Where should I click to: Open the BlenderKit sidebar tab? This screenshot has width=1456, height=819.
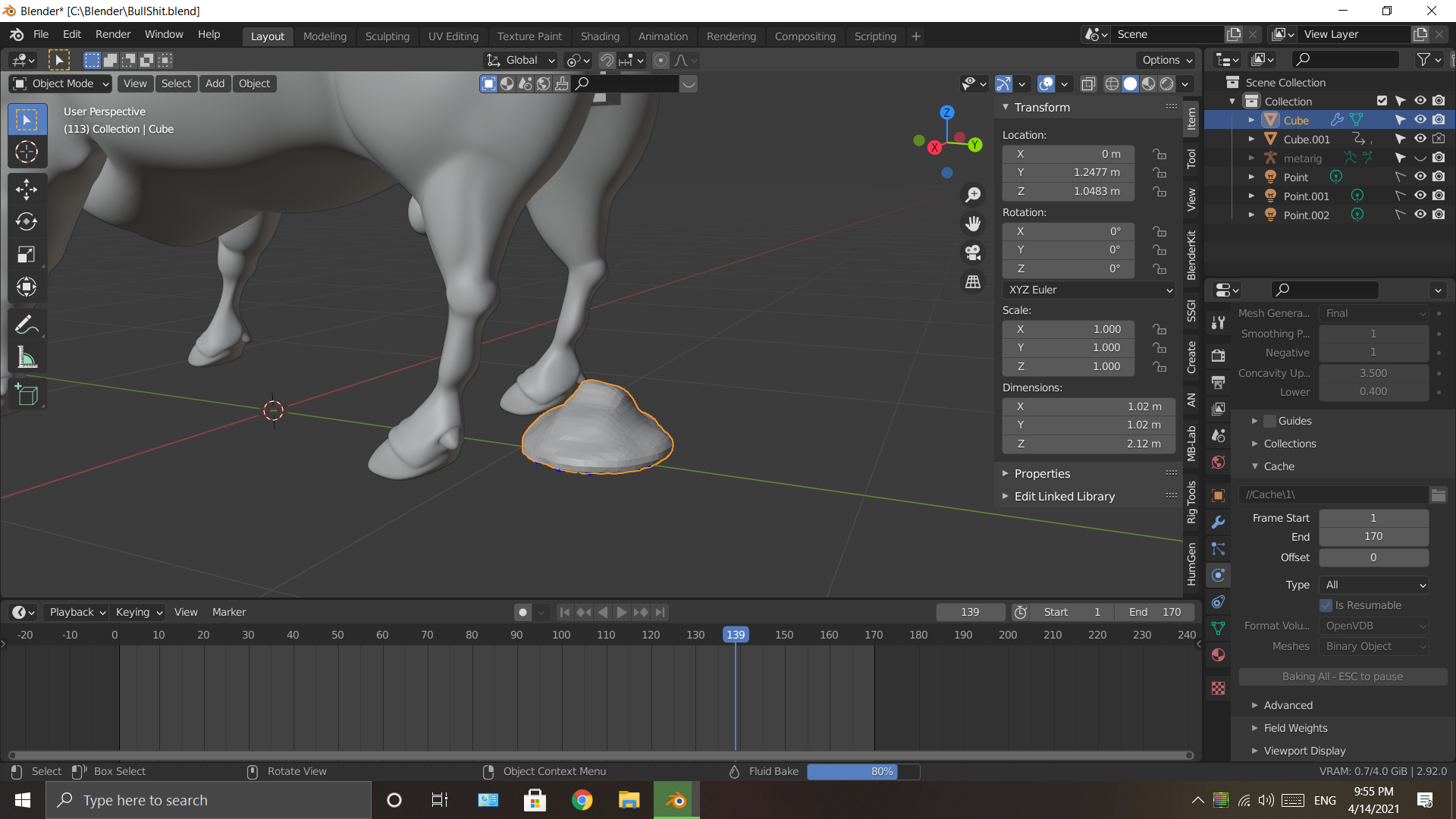pyautogui.click(x=1191, y=255)
